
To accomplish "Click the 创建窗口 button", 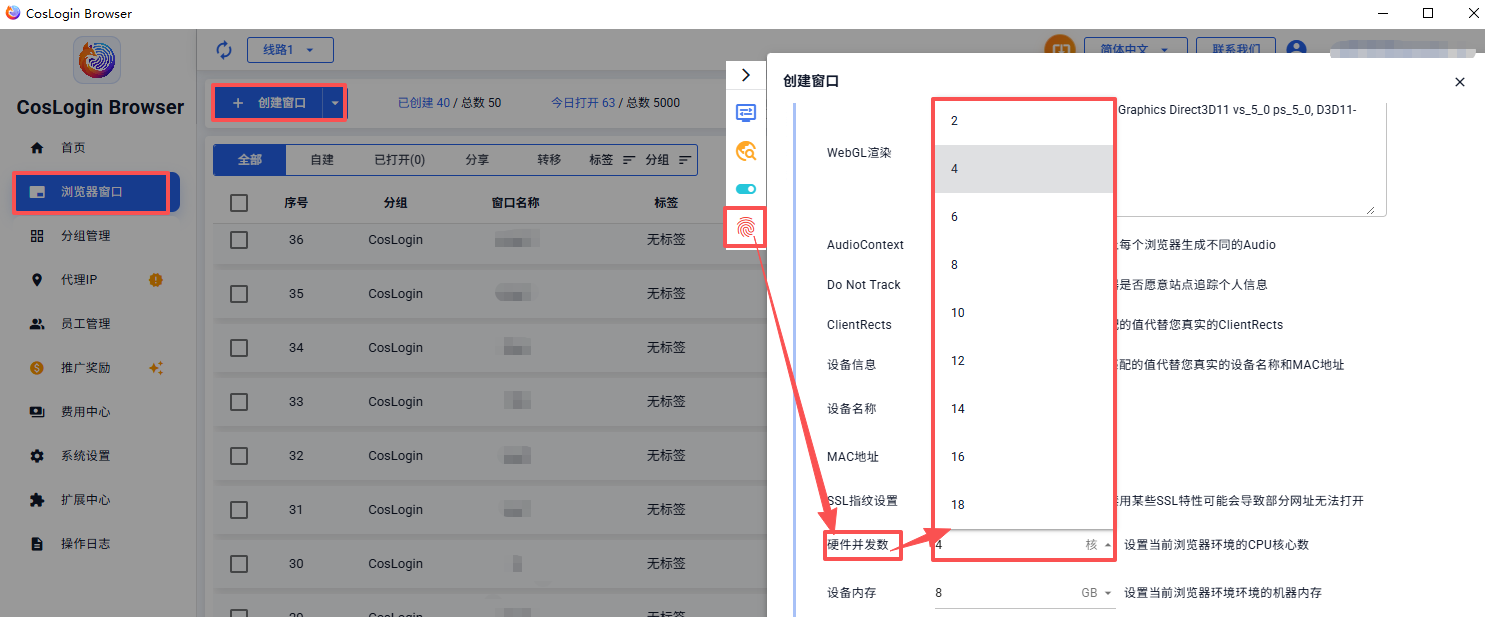I will click(x=268, y=102).
